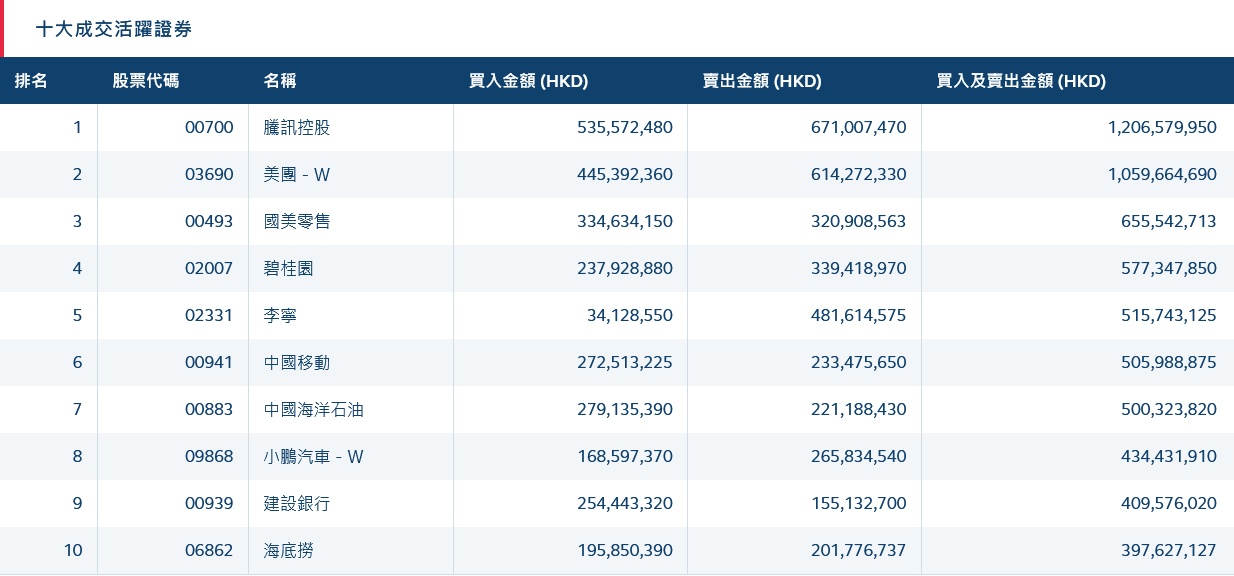Select stock code 03690
The height and width of the screenshot is (576, 1234).
click(x=209, y=174)
